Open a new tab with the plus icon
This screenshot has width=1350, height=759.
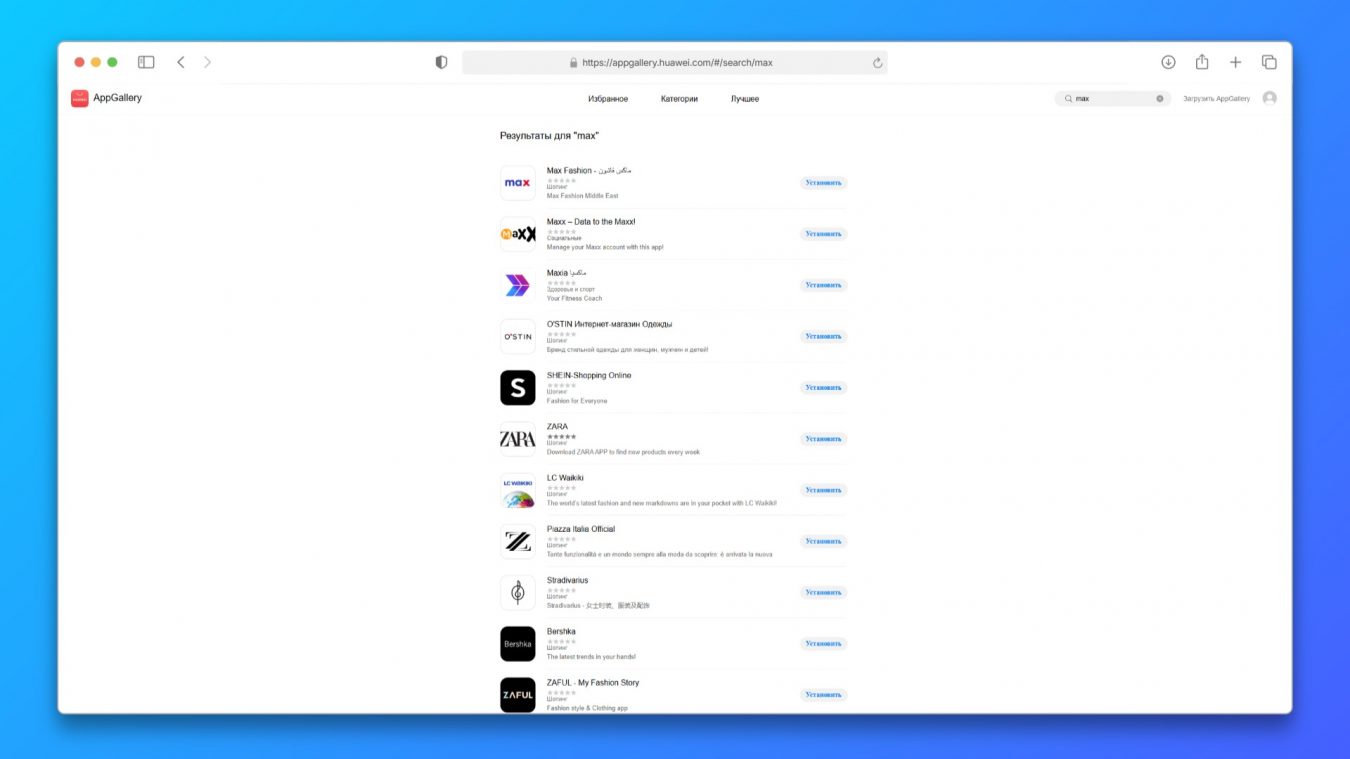1236,62
